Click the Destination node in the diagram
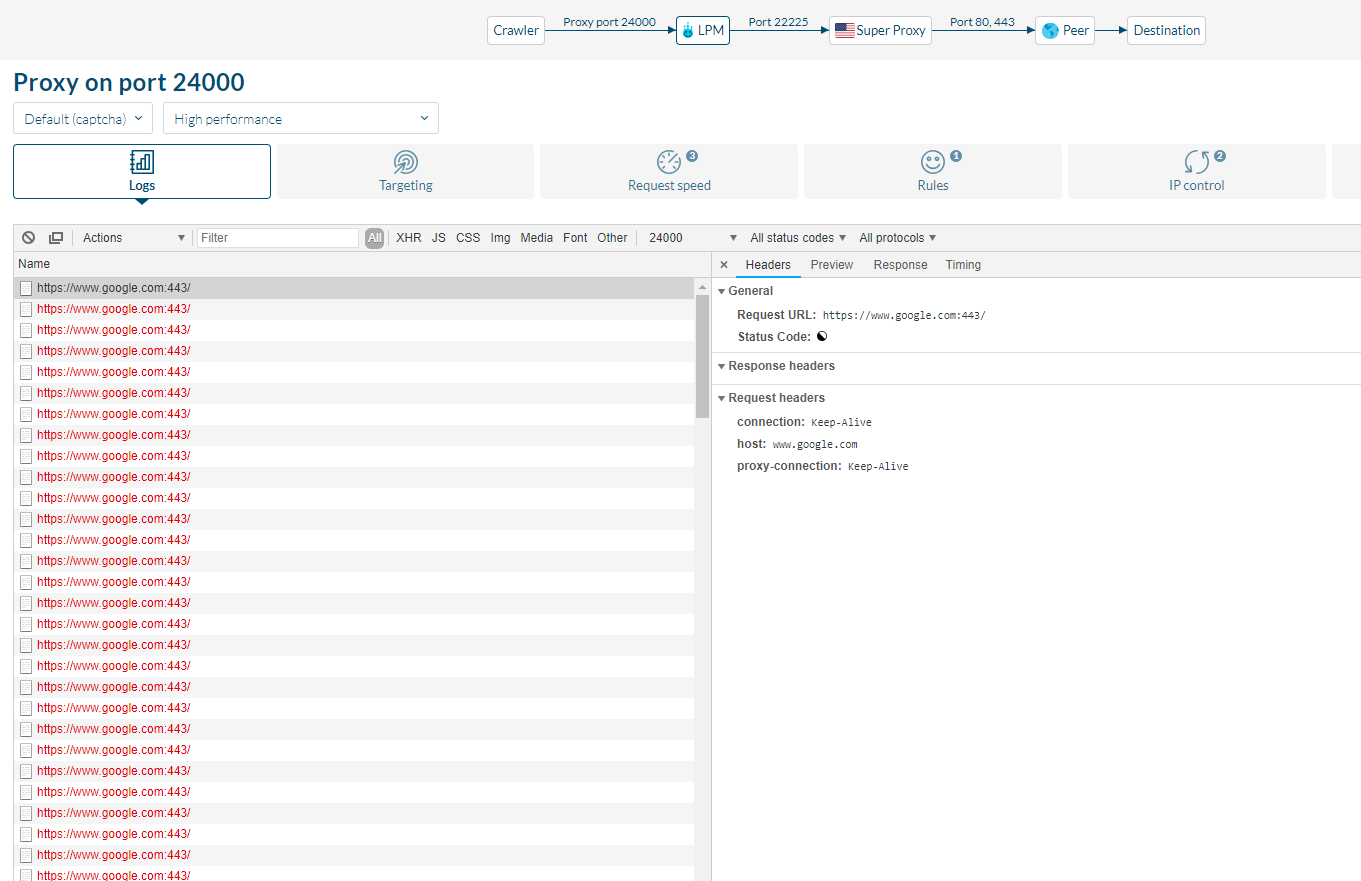The width and height of the screenshot is (1361, 881). pos(1166,31)
